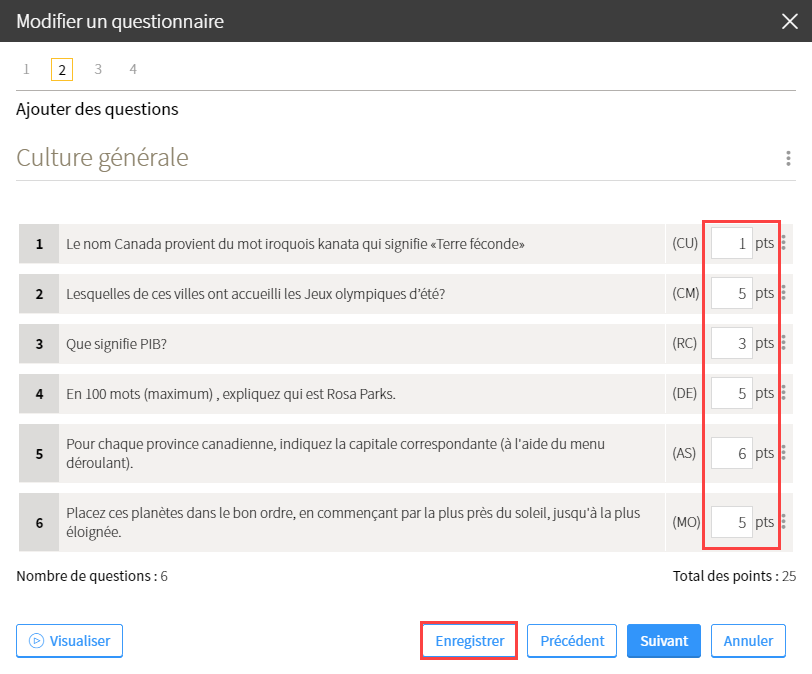Viewport: 812px width, 674px height.
Task: Go to step 1 of the wizard
Action: 26,69
